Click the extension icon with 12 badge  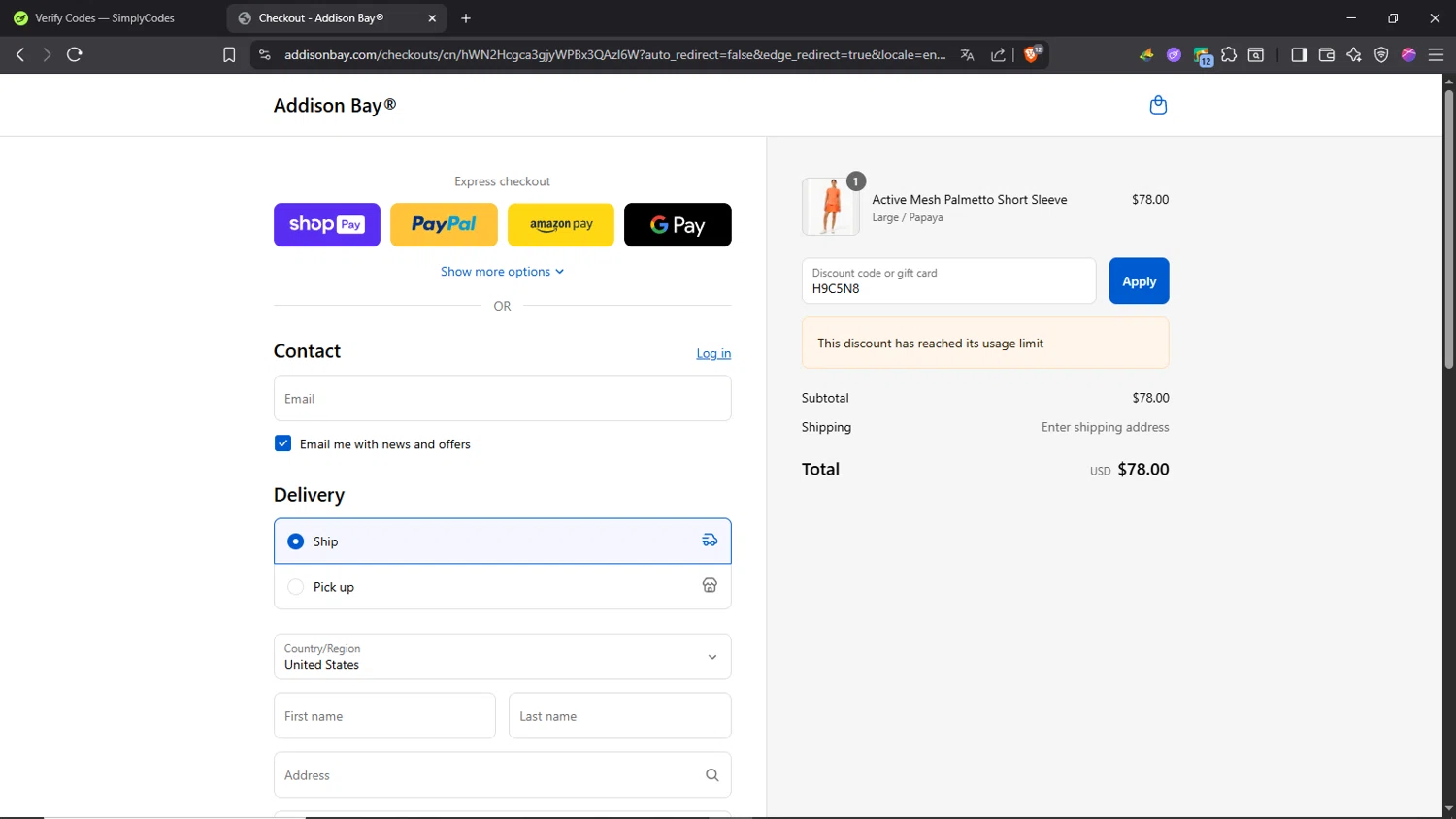click(1203, 57)
